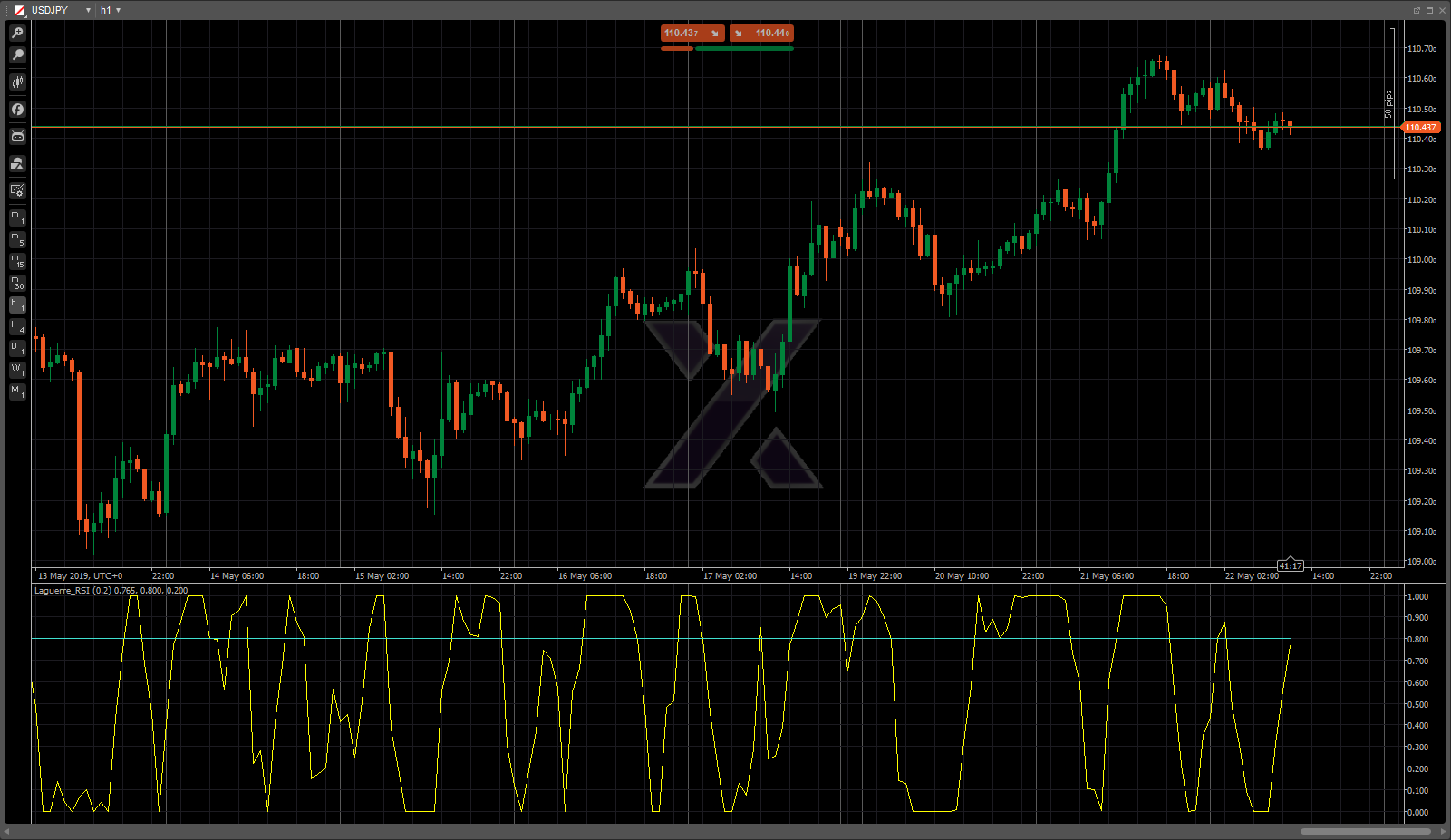Click the zoom out magnifier icon
This screenshot has height=840, width=1451.
tap(17, 55)
